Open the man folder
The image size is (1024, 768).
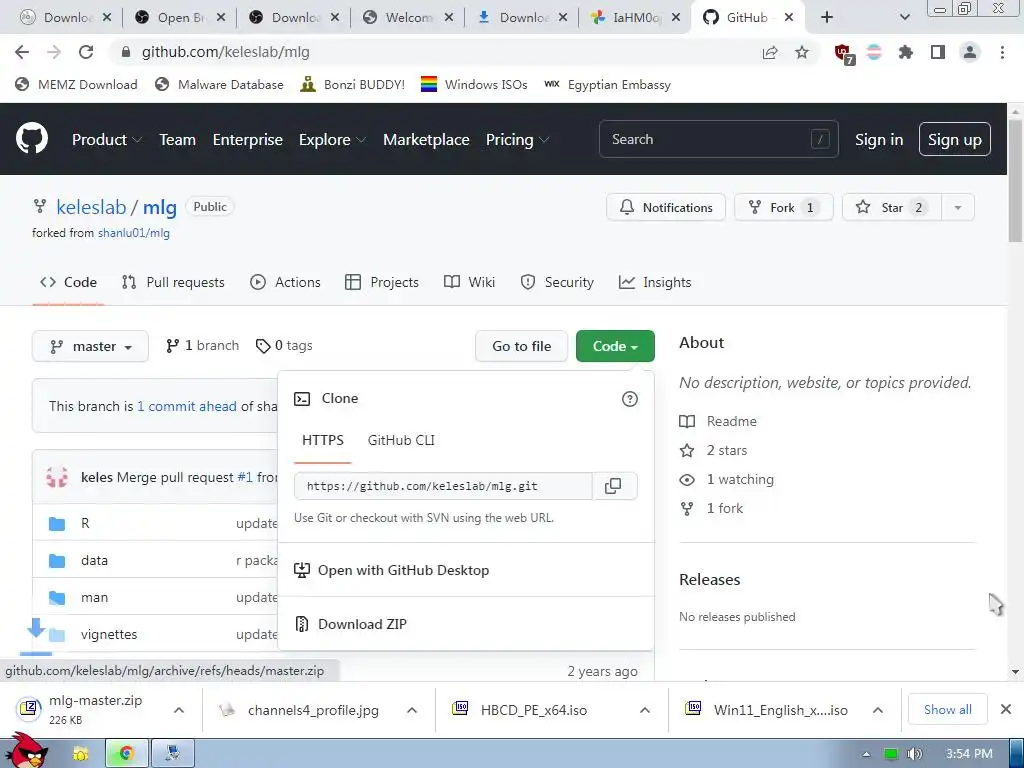(x=94, y=598)
